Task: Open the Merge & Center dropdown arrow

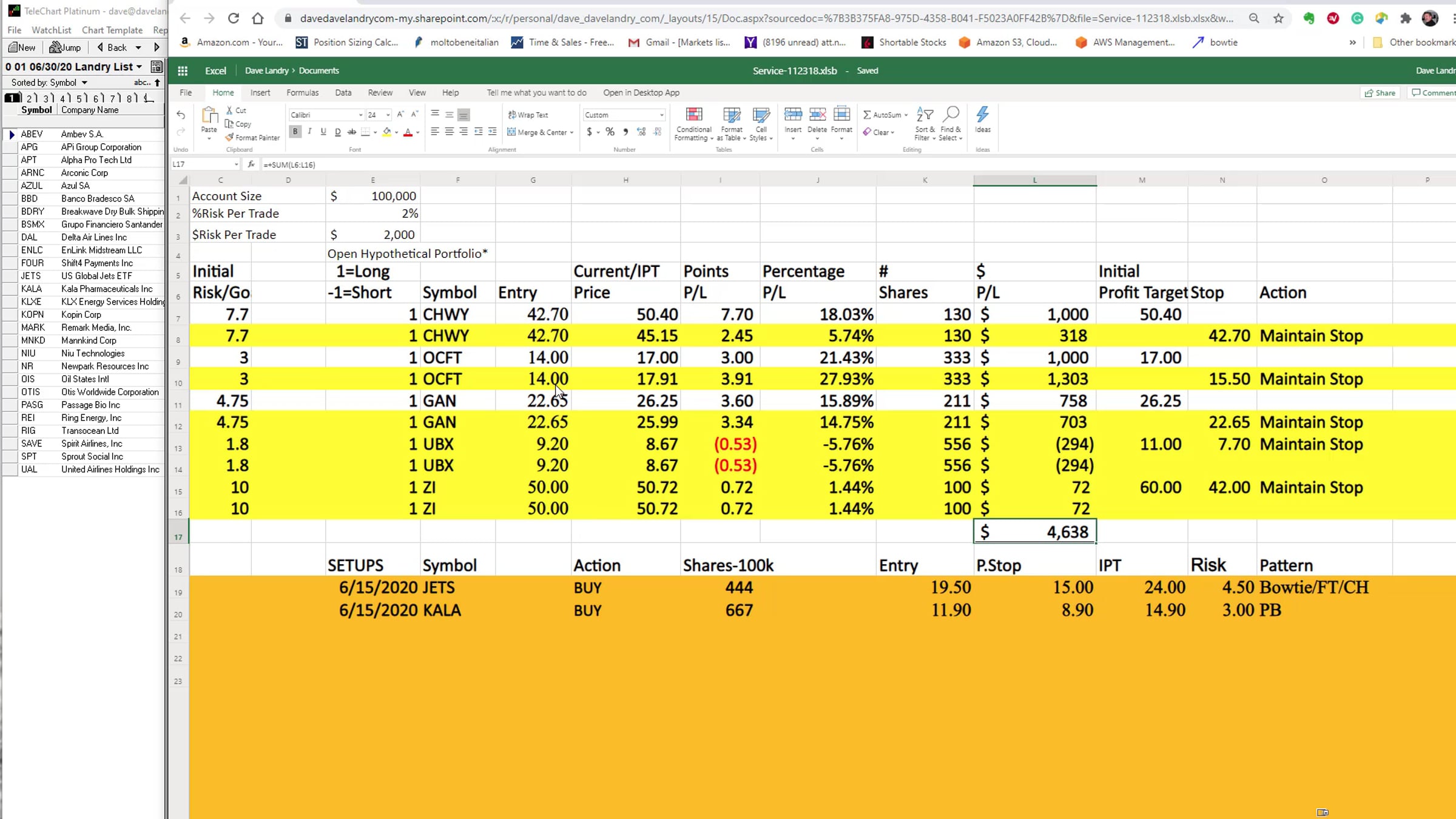Action: pyautogui.click(x=571, y=132)
